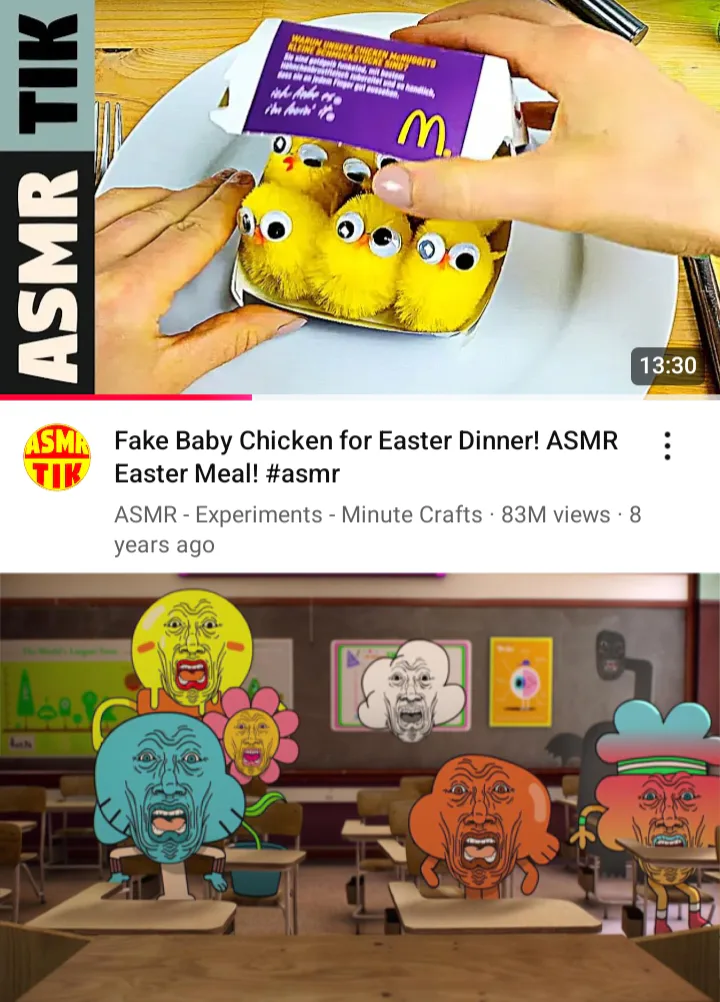Open the three-dot video options menu
The image size is (720, 1002).
click(x=667, y=446)
